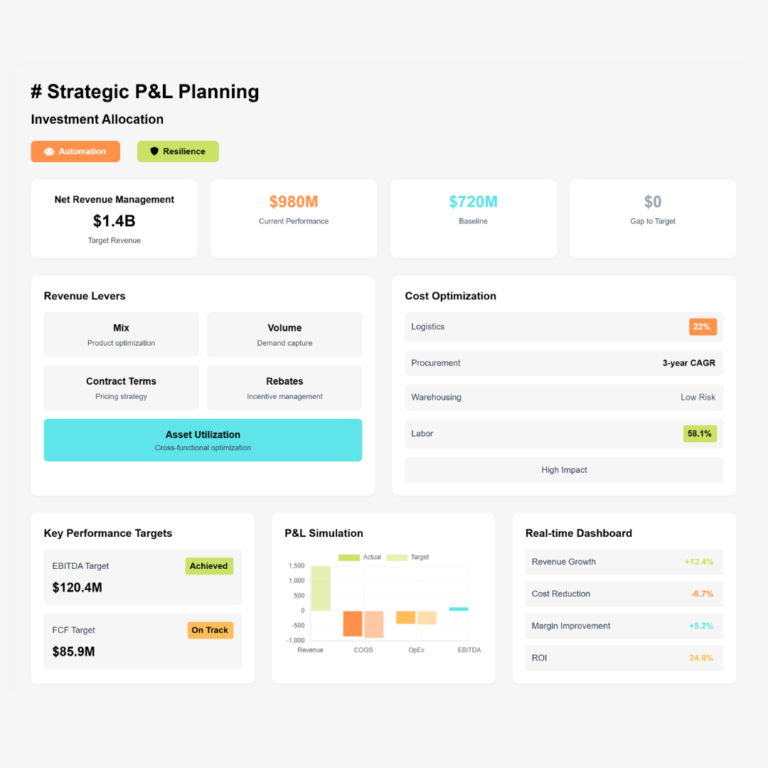Select the Mix product optimization tile
768x768 pixels.
(x=121, y=334)
